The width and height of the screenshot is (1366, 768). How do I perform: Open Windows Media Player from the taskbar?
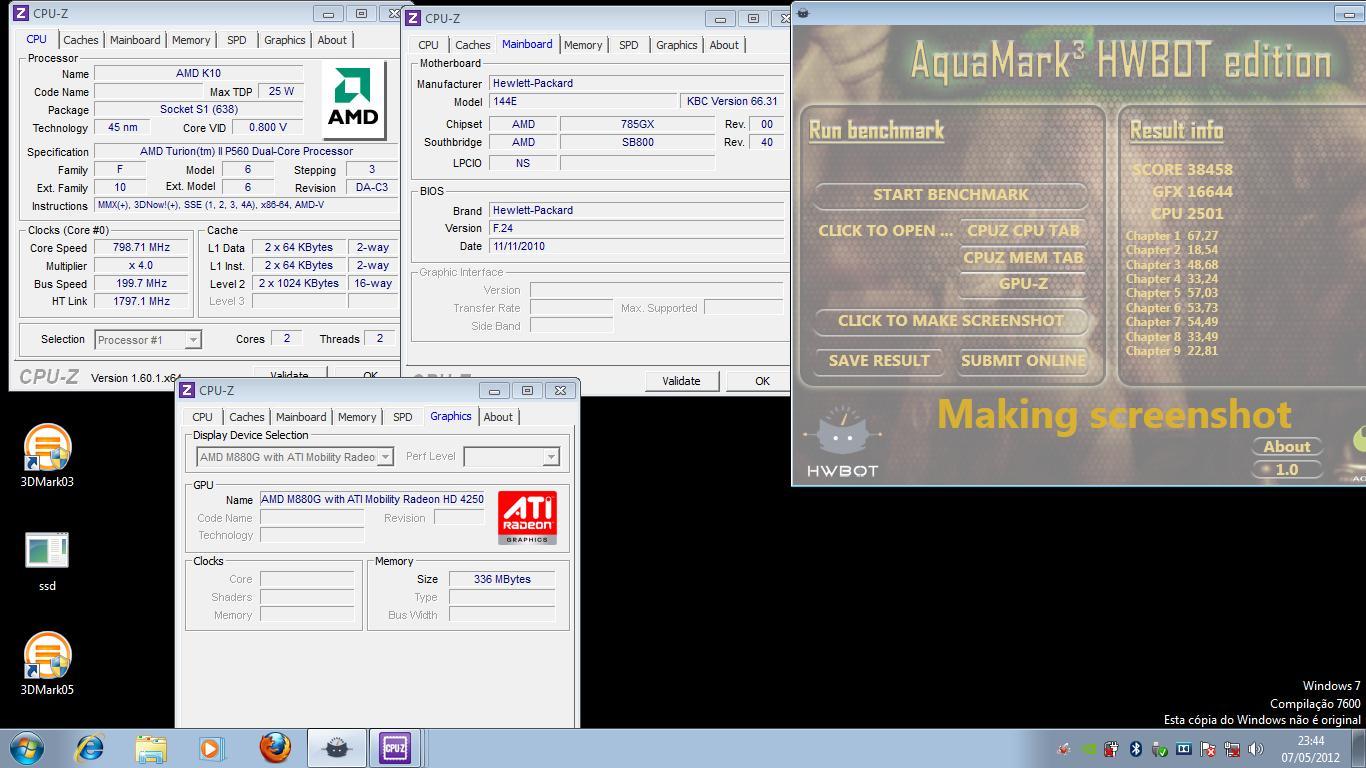(x=211, y=748)
